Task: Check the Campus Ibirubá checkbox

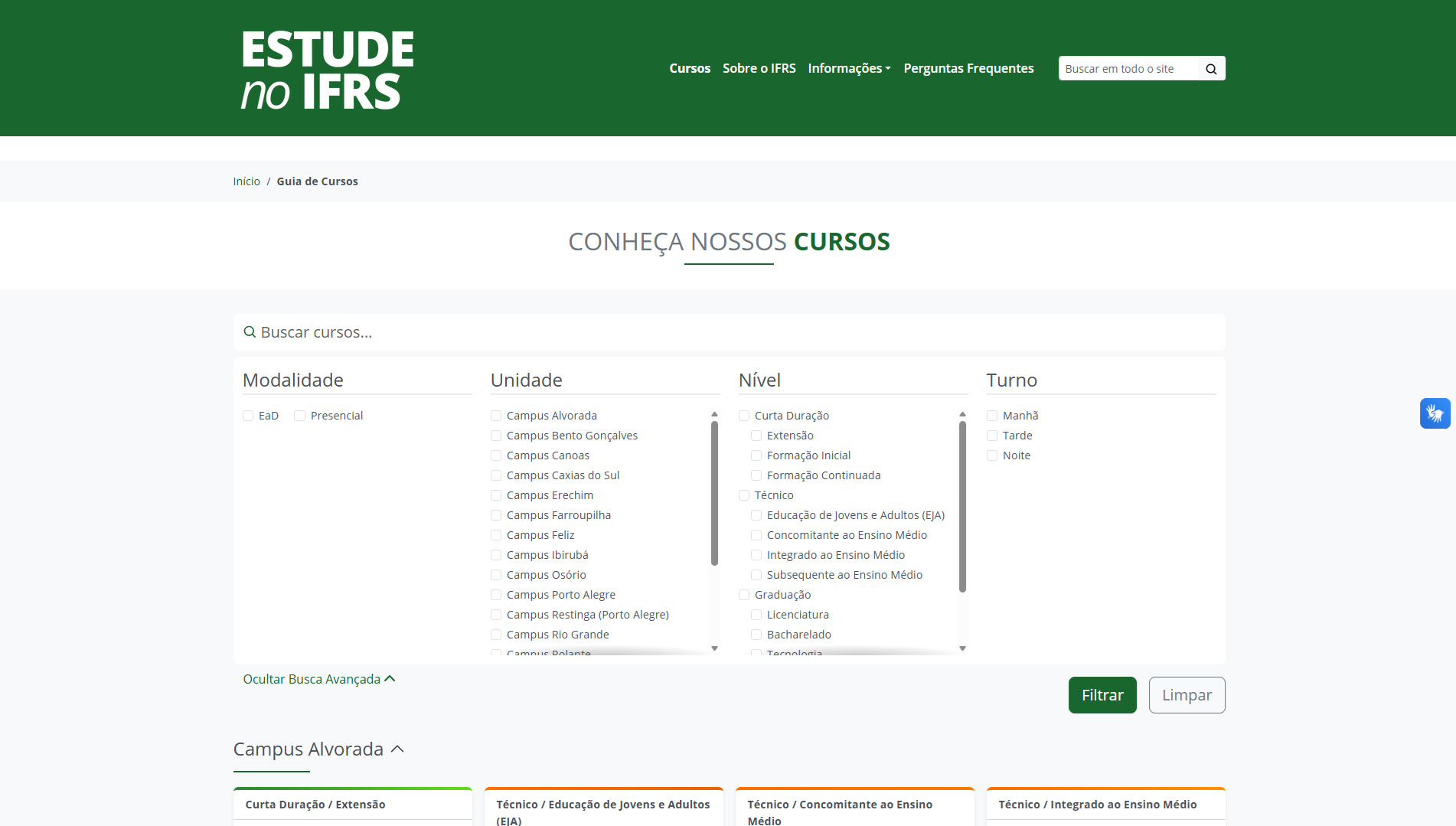Action: (x=496, y=555)
